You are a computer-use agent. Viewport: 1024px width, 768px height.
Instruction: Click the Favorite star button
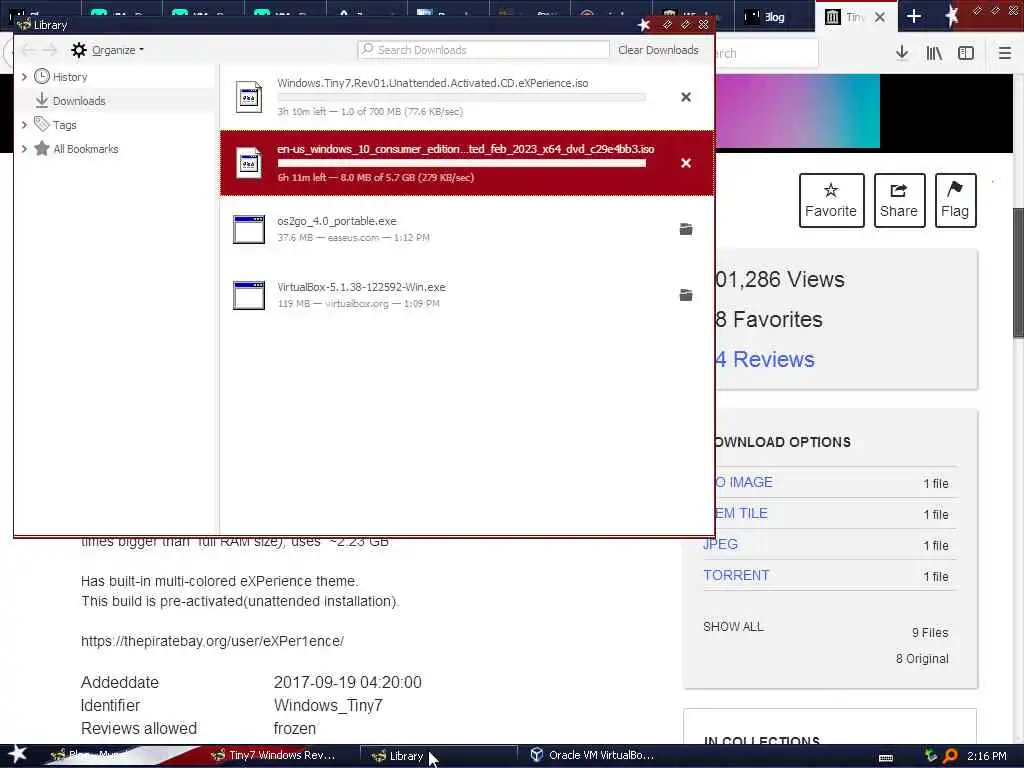click(x=831, y=200)
